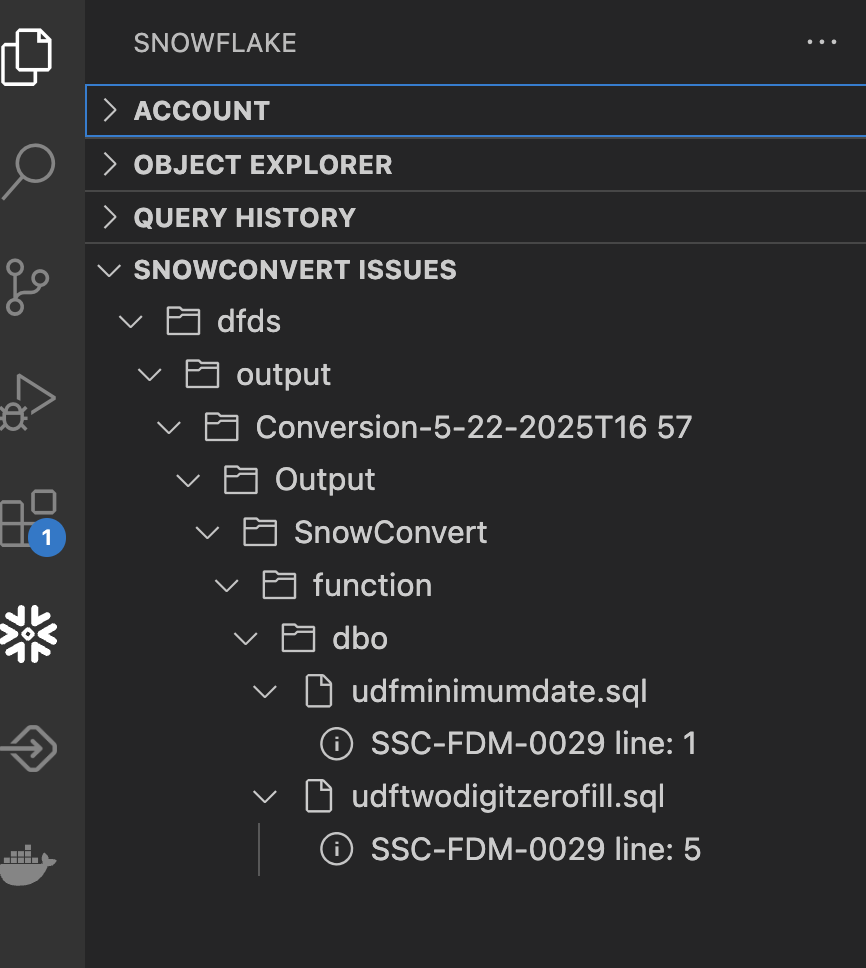866x968 pixels.
Task: Select the Snowflake extension icon
Action: coord(28,633)
